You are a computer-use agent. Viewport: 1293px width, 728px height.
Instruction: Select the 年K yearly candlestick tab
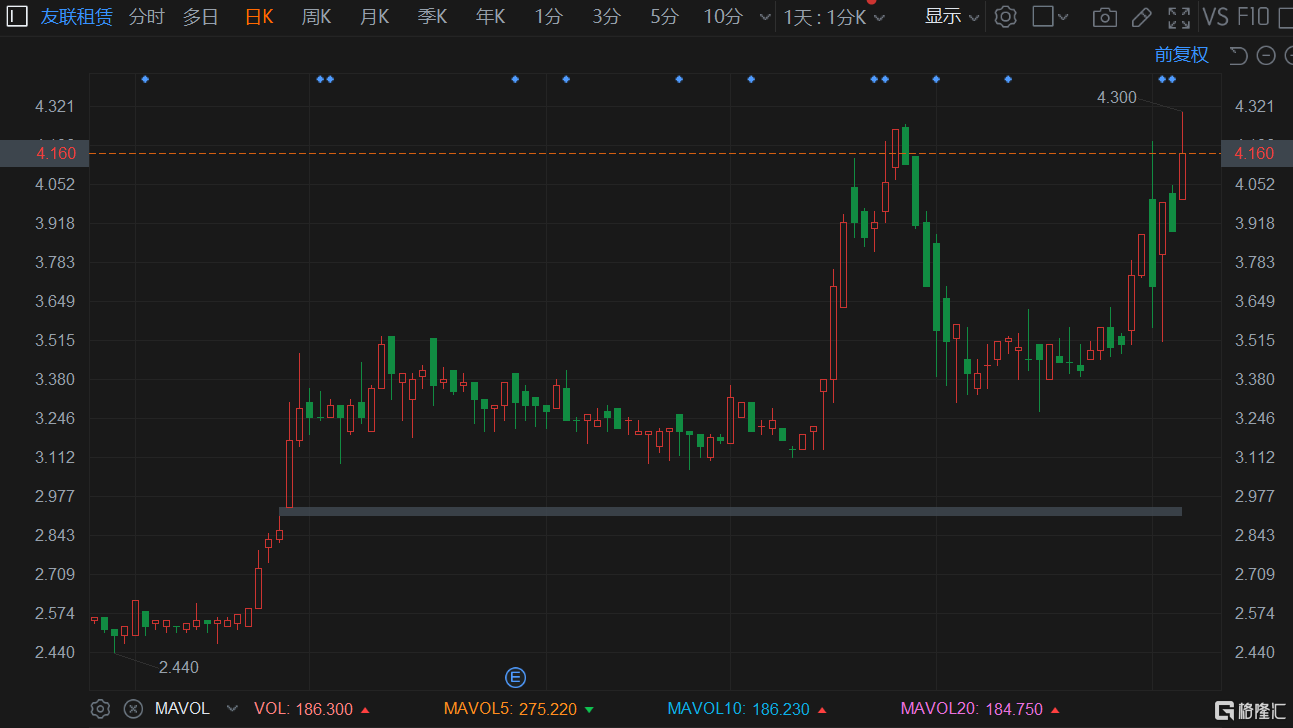tap(490, 16)
